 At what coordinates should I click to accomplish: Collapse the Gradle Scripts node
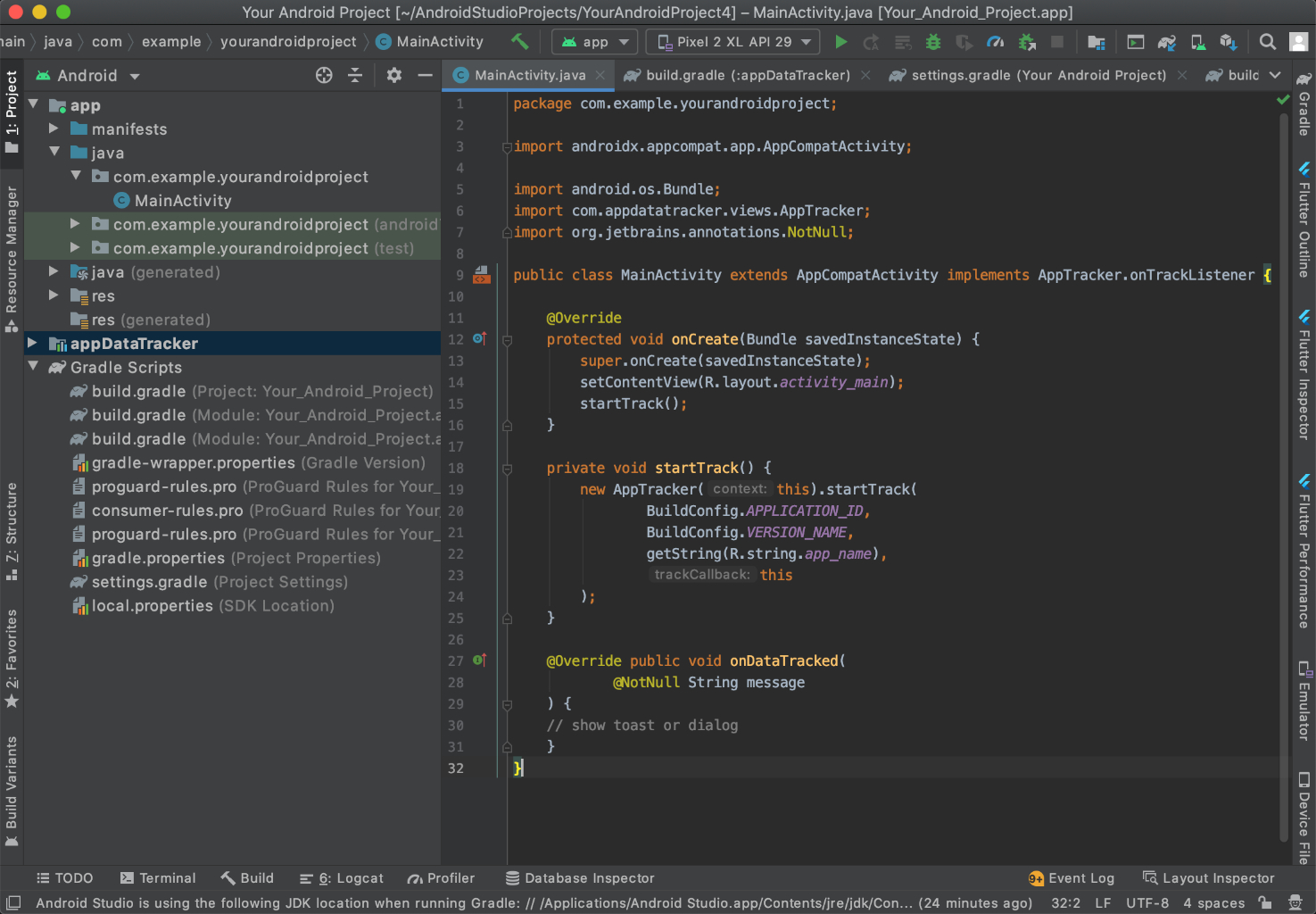coord(34,366)
